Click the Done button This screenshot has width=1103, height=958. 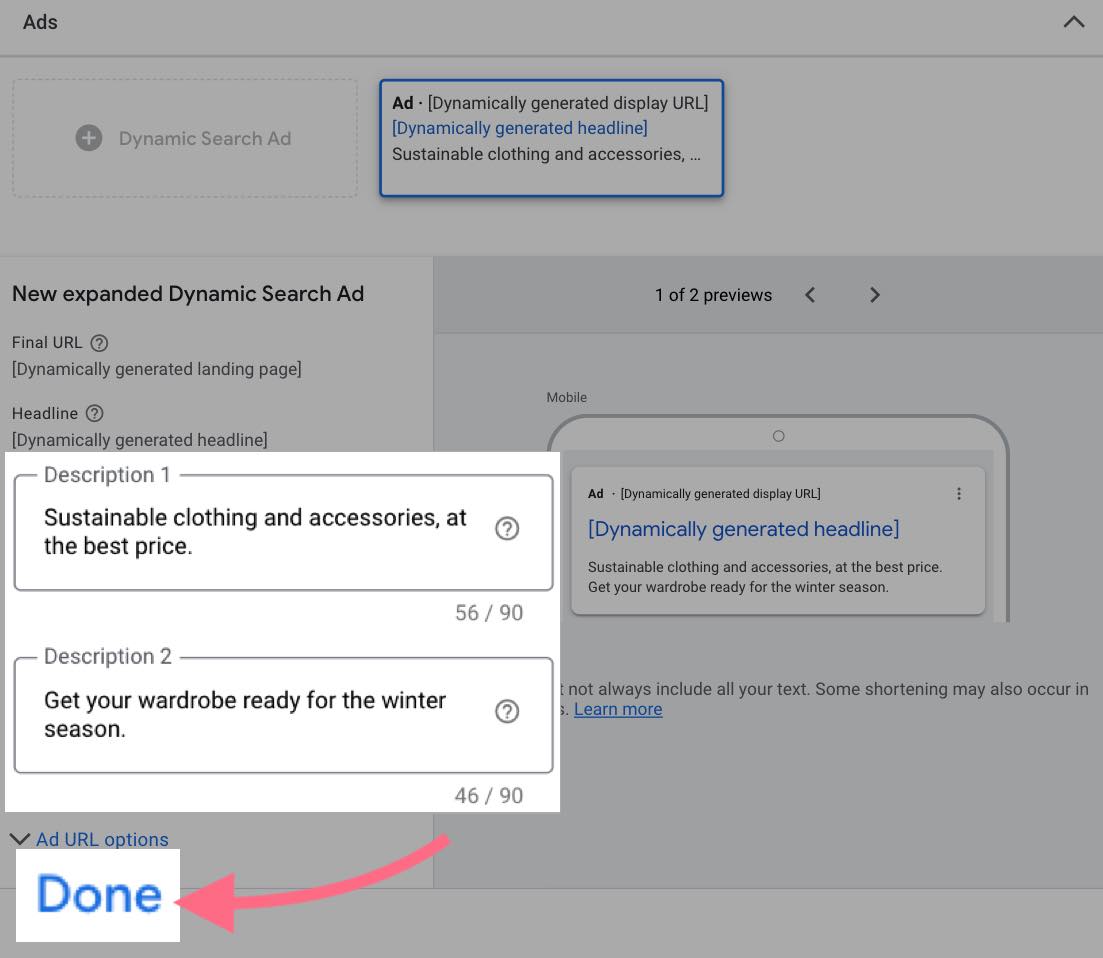coord(97,895)
